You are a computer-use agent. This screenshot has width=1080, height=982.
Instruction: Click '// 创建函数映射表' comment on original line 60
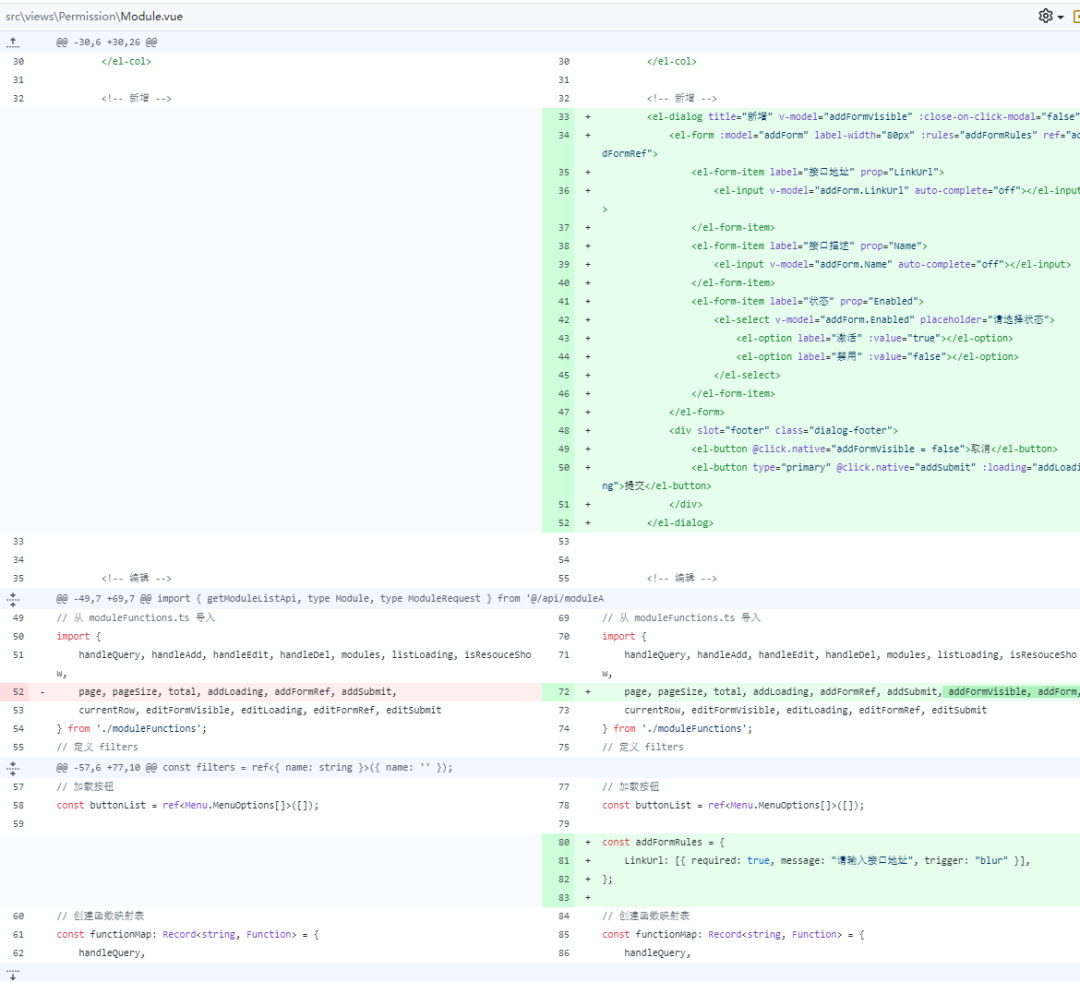click(x=101, y=916)
